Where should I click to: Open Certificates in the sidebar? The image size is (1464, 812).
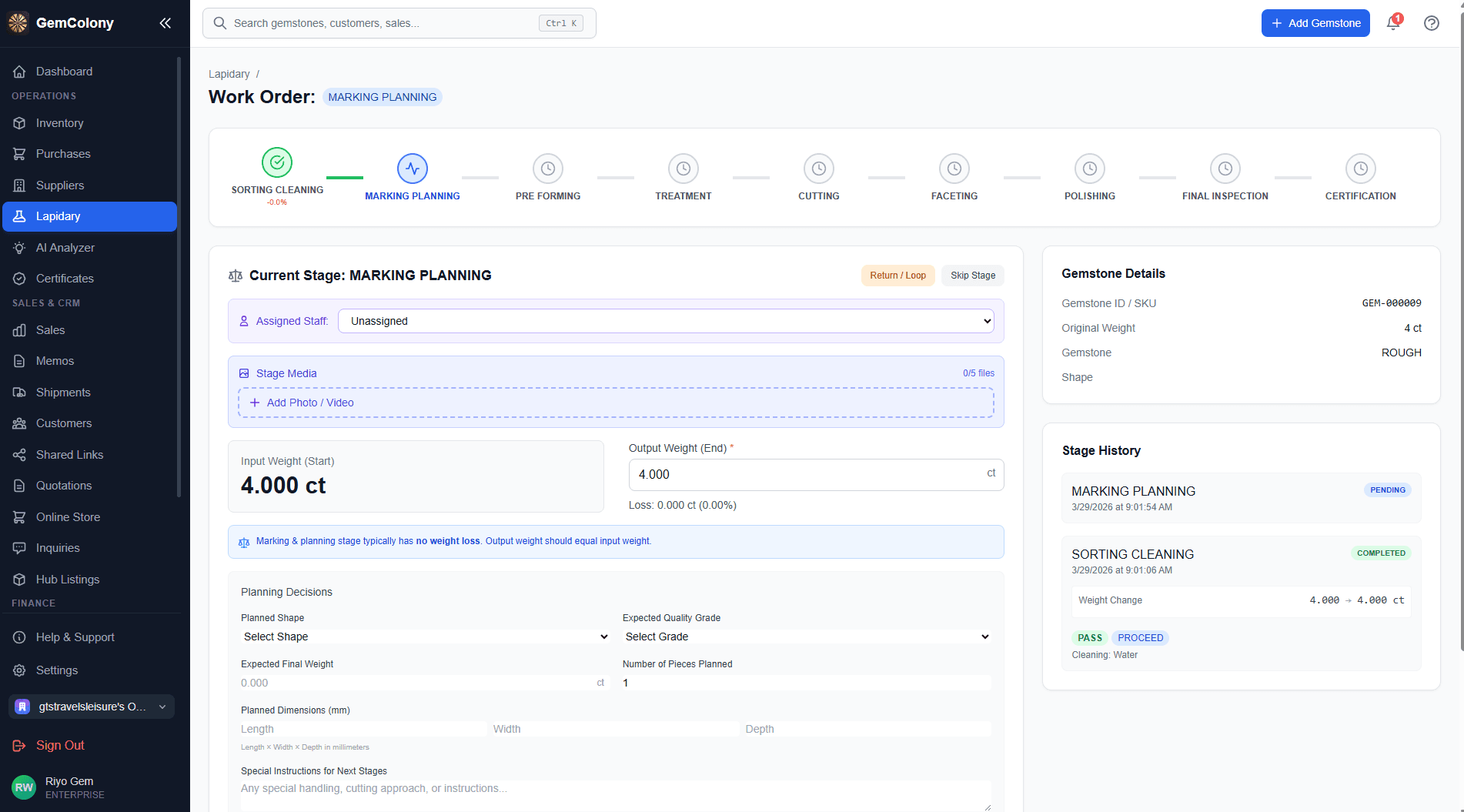[x=90, y=279]
